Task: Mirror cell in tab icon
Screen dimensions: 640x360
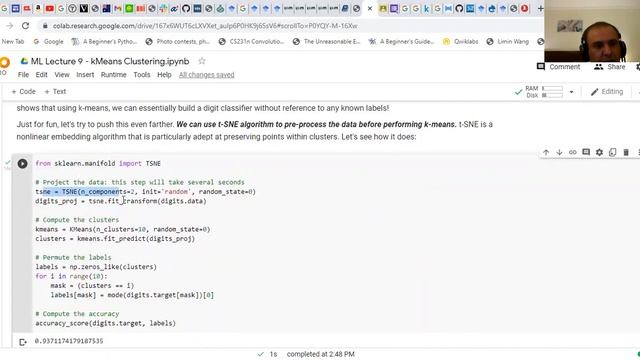Action: click(x=612, y=152)
